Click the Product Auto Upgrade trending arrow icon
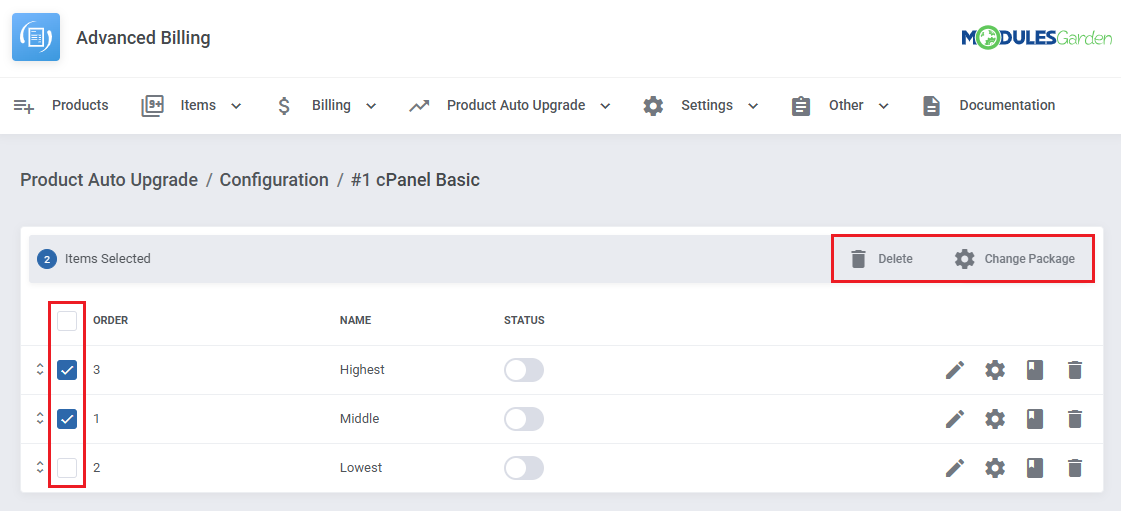This screenshot has width=1121, height=511. (x=419, y=106)
